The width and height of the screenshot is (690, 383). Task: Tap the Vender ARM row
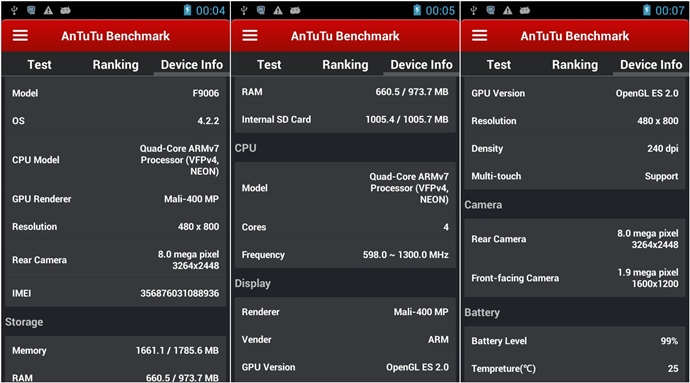pyautogui.click(x=345, y=339)
